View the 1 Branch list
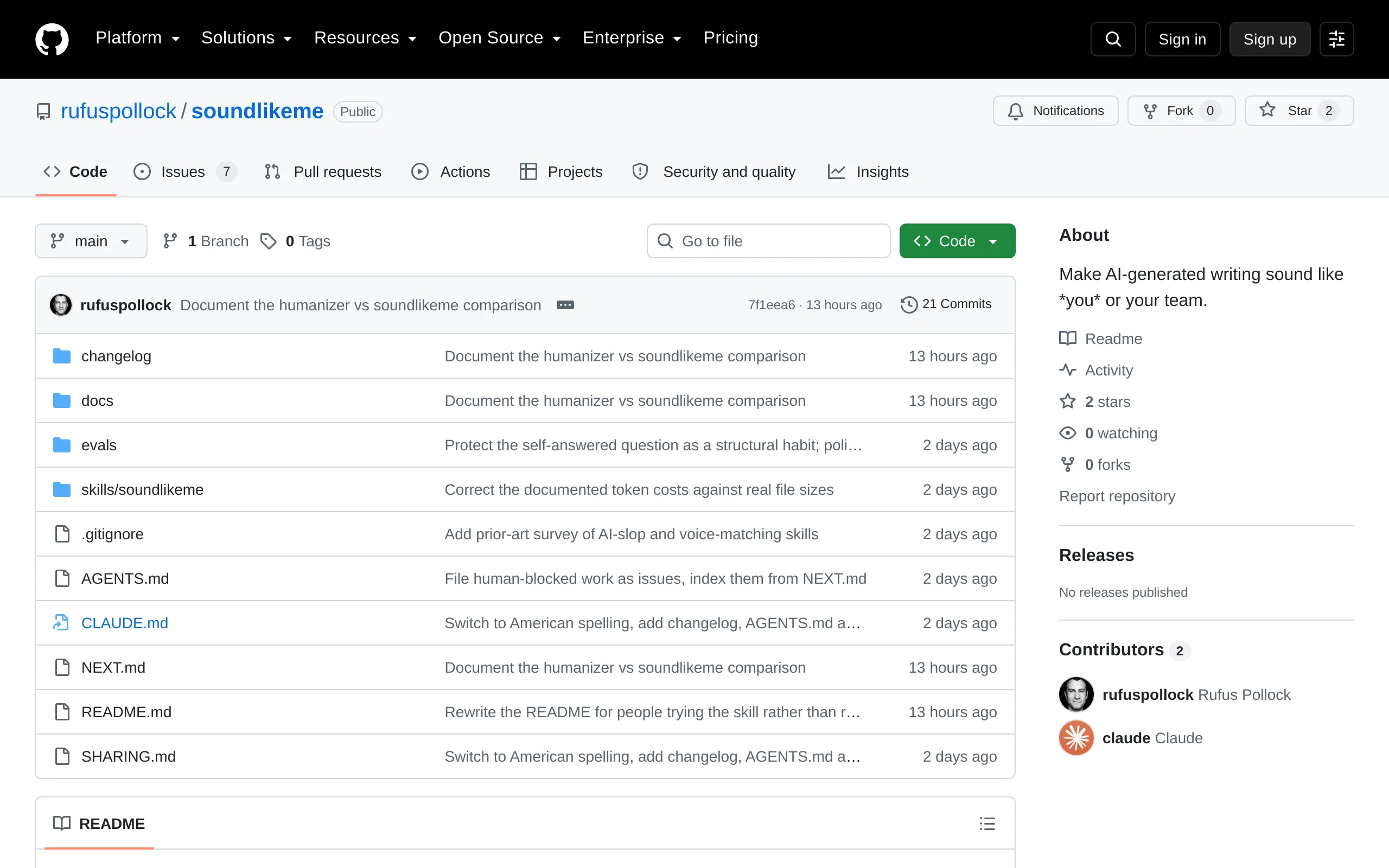The image size is (1389, 868). pos(206,241)
